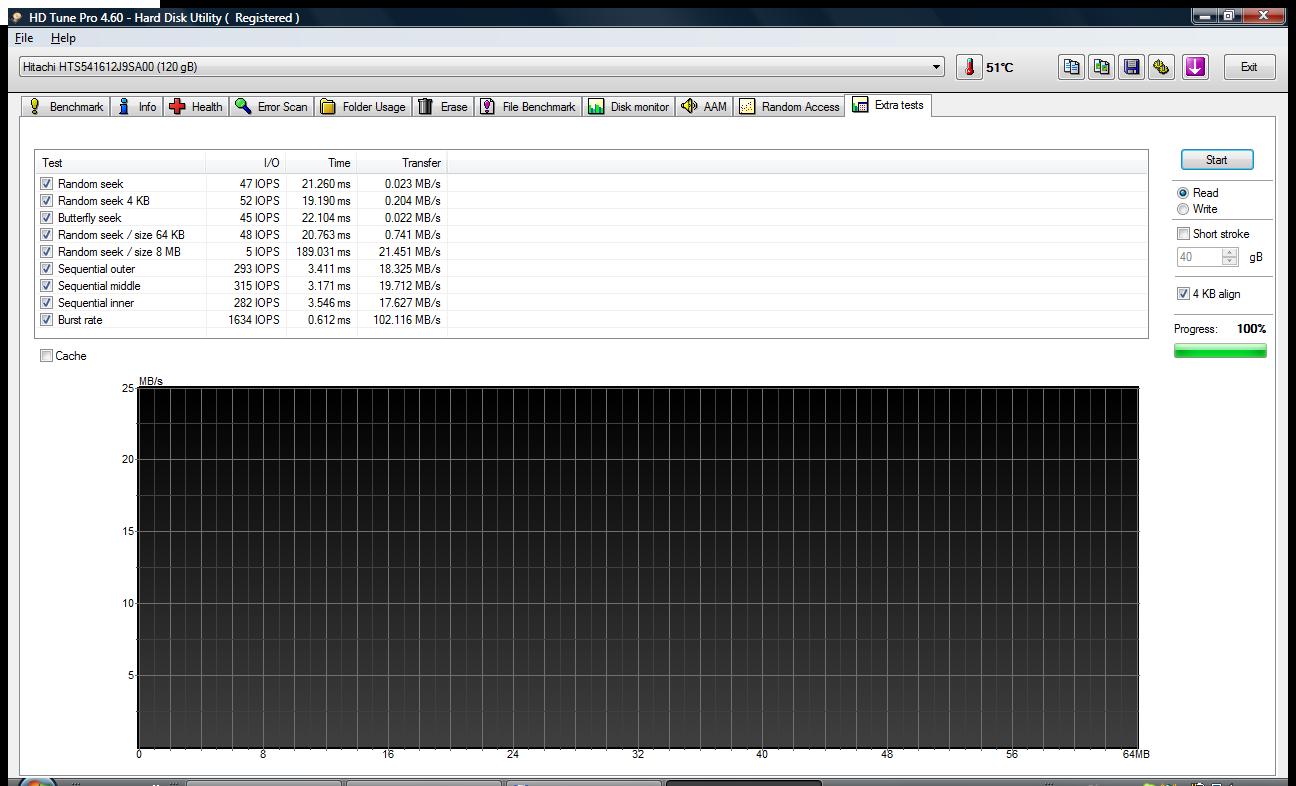Toggle Sequential middle checkbox
Viewport: 1296px width, 786px height.
46,286
